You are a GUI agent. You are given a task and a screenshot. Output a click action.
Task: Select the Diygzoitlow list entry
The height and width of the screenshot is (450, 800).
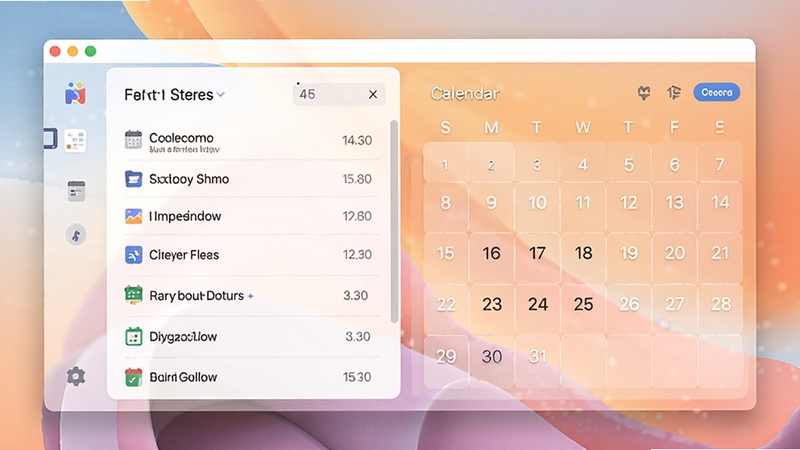[252, 337]
